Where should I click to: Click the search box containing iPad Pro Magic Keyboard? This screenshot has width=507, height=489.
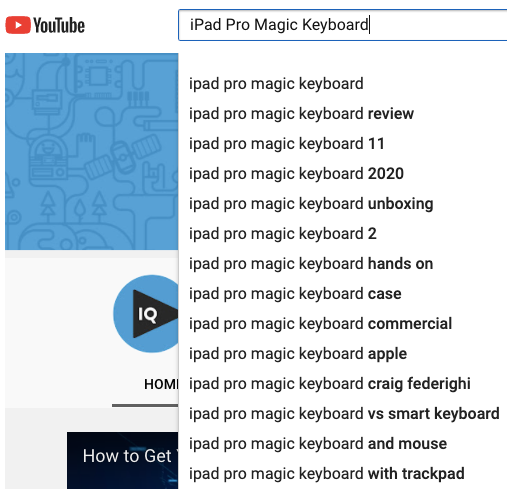(x=343, y=25)
